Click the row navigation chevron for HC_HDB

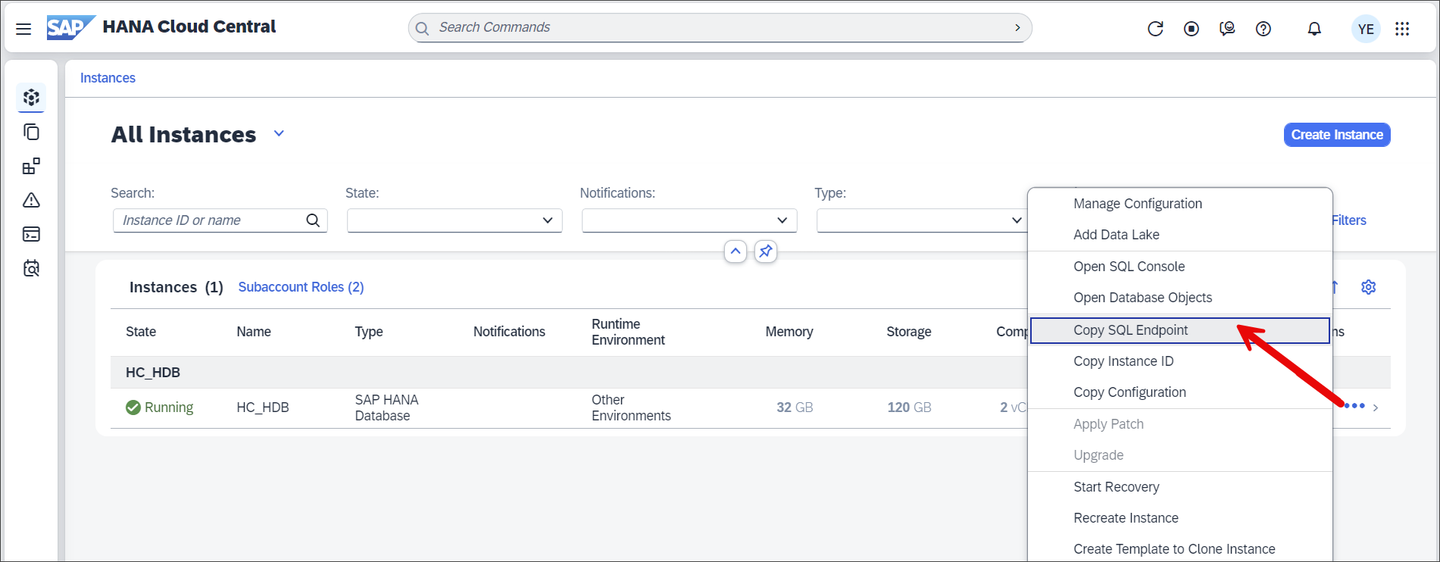(1376, 407)
